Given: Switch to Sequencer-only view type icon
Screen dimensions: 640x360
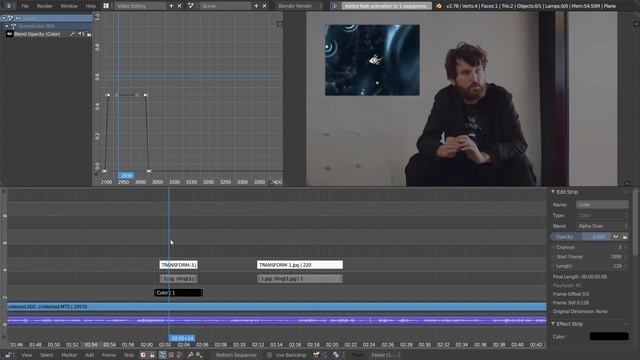Looking at the screenshot, I should [162, 355].
